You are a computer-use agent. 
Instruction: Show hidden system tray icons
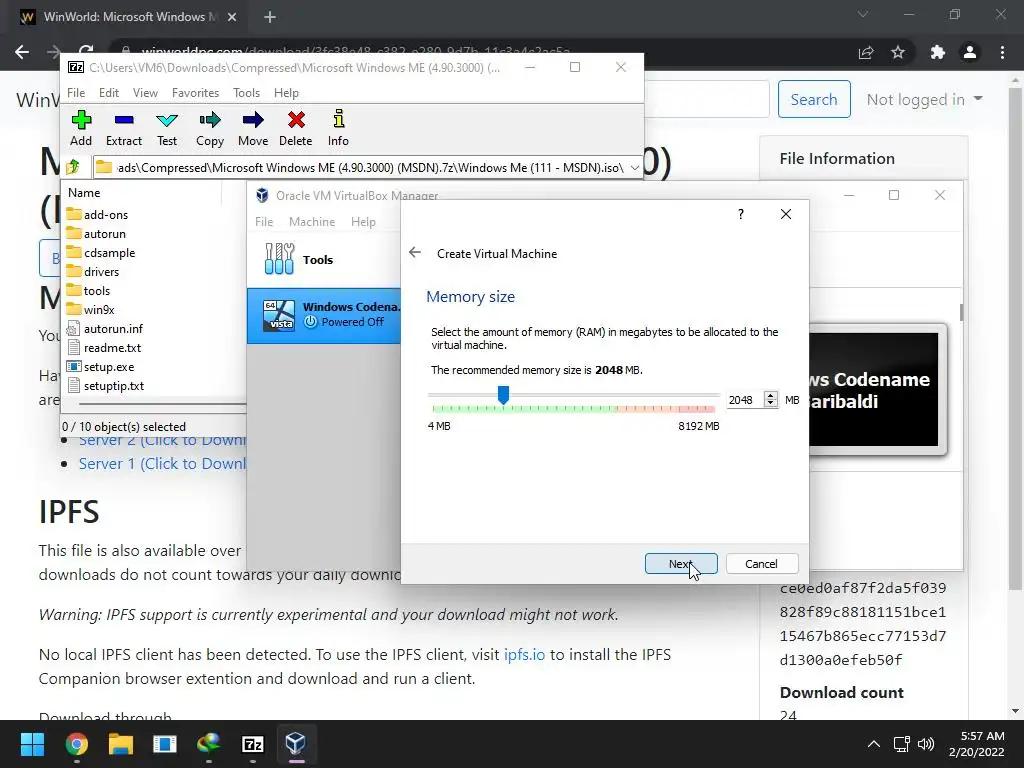pos(873,744)
